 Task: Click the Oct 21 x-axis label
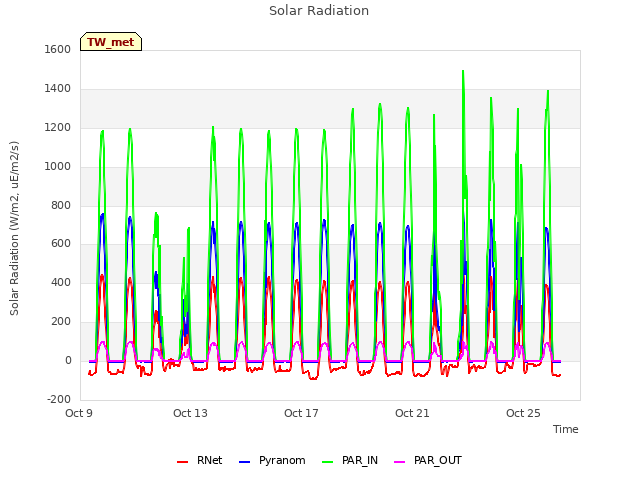412,413
